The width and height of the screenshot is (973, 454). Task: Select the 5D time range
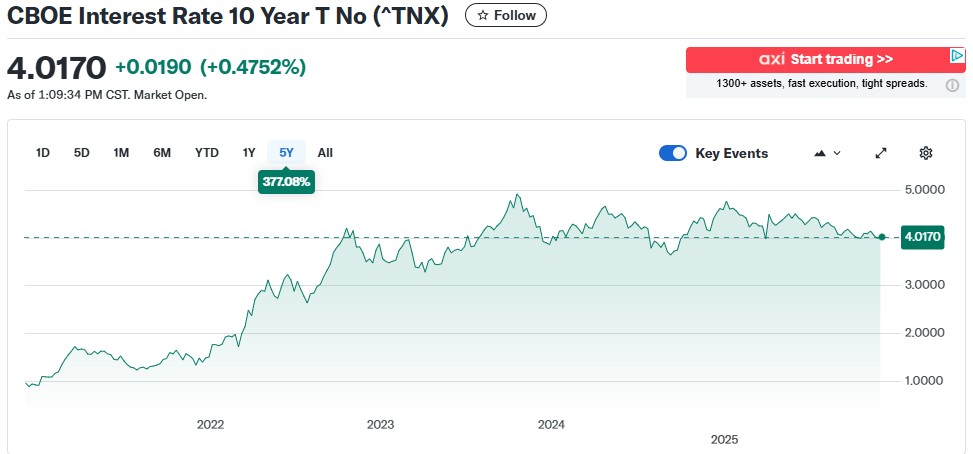coord(82,153)
